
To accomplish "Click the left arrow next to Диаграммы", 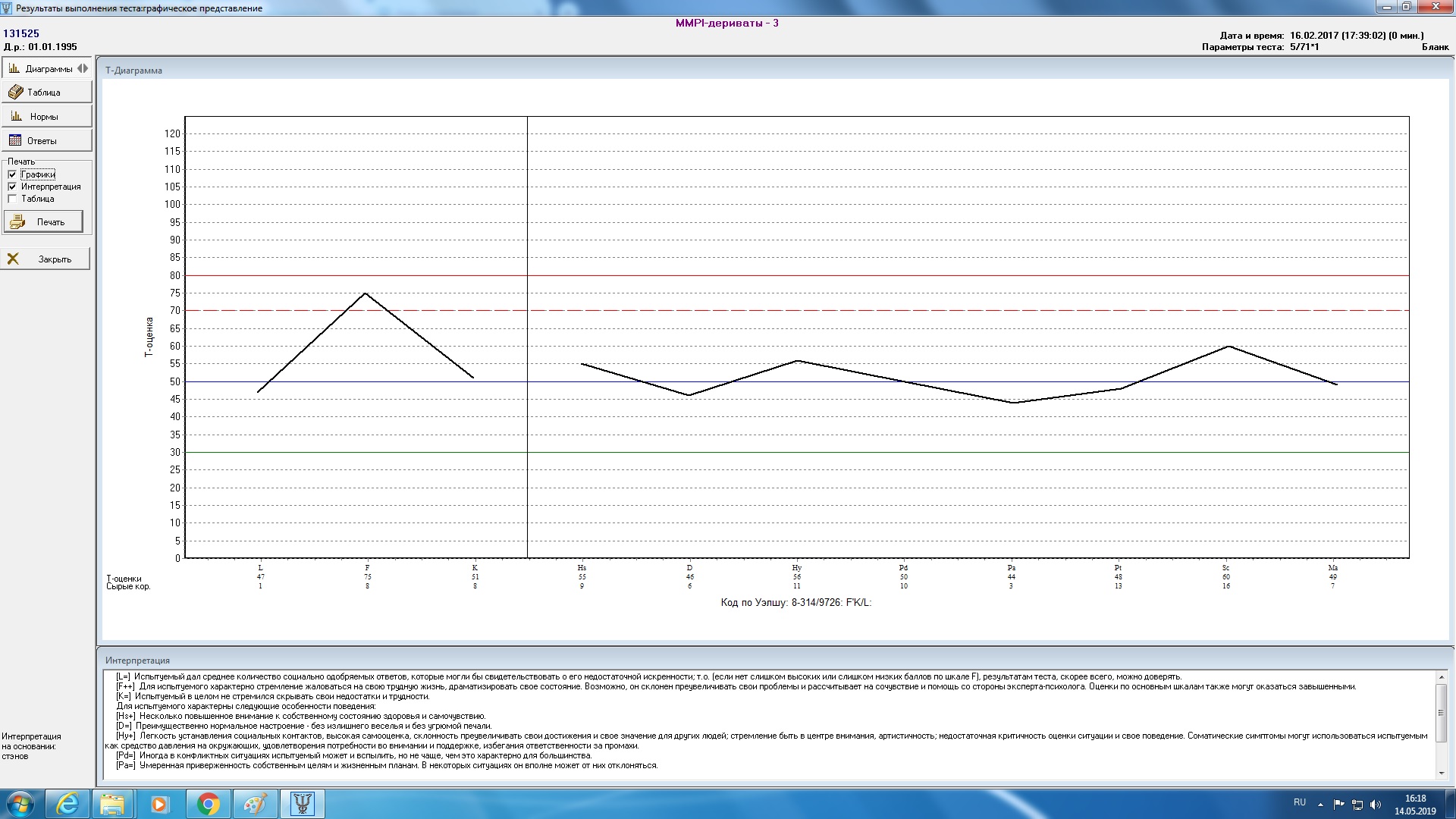I will [x=80, y=68].
